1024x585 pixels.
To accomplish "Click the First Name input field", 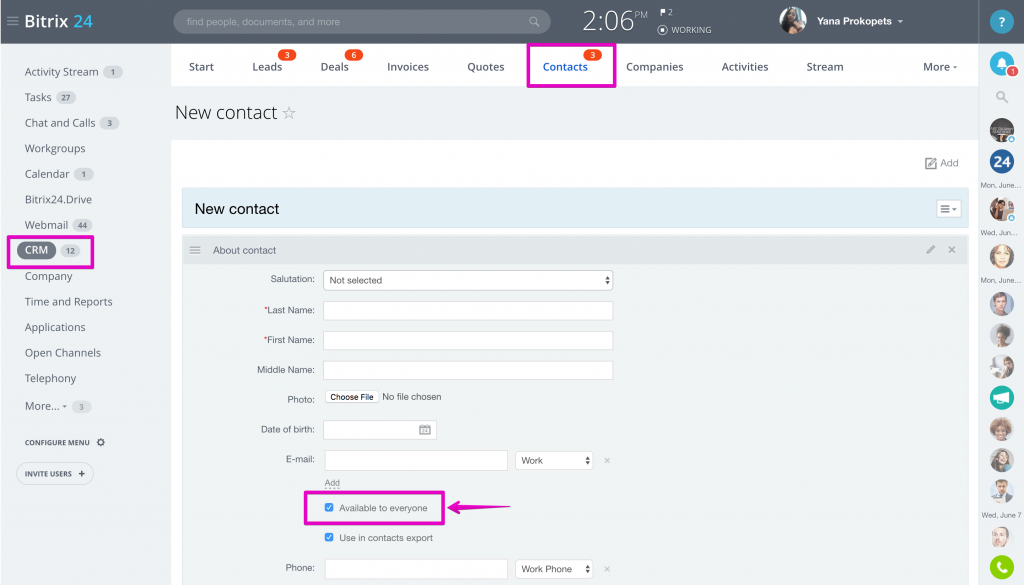I will tap(468, 340).
